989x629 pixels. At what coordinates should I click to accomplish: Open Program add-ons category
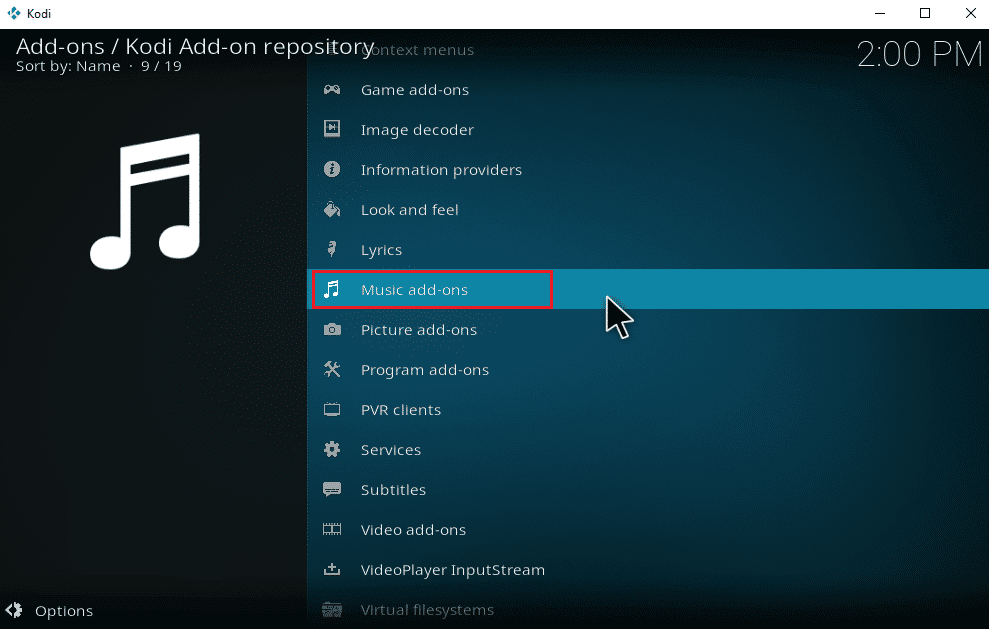tap(648, 369)
